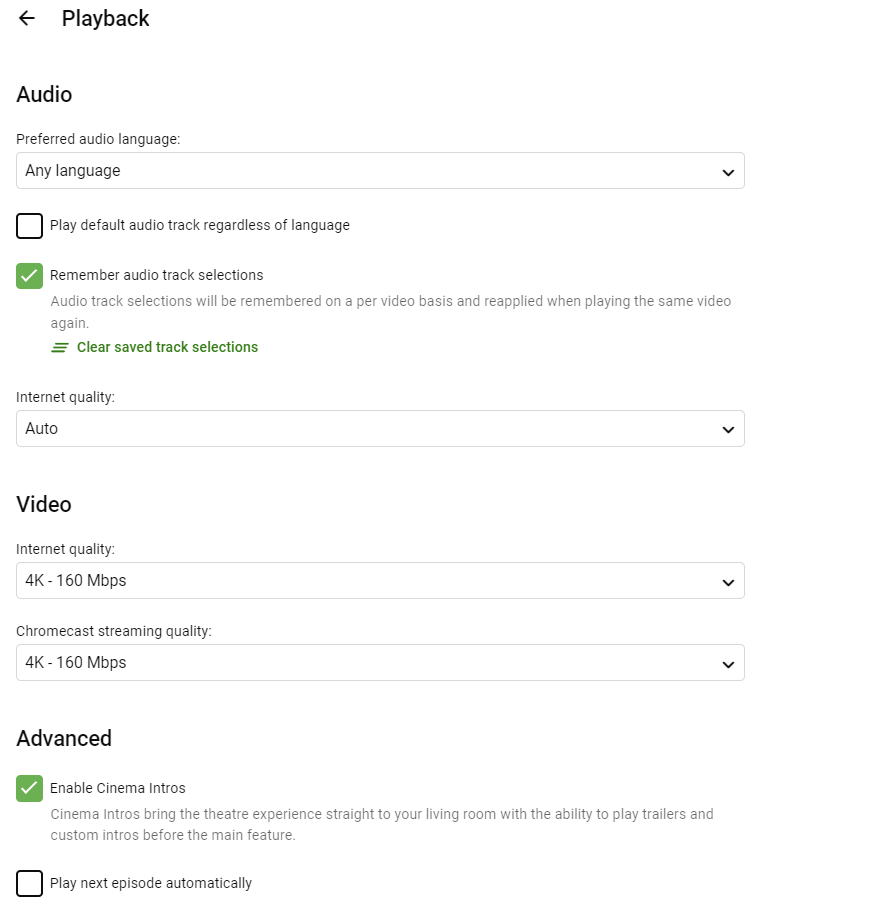Enable Play default audio track checkbox

pos(30,226)
